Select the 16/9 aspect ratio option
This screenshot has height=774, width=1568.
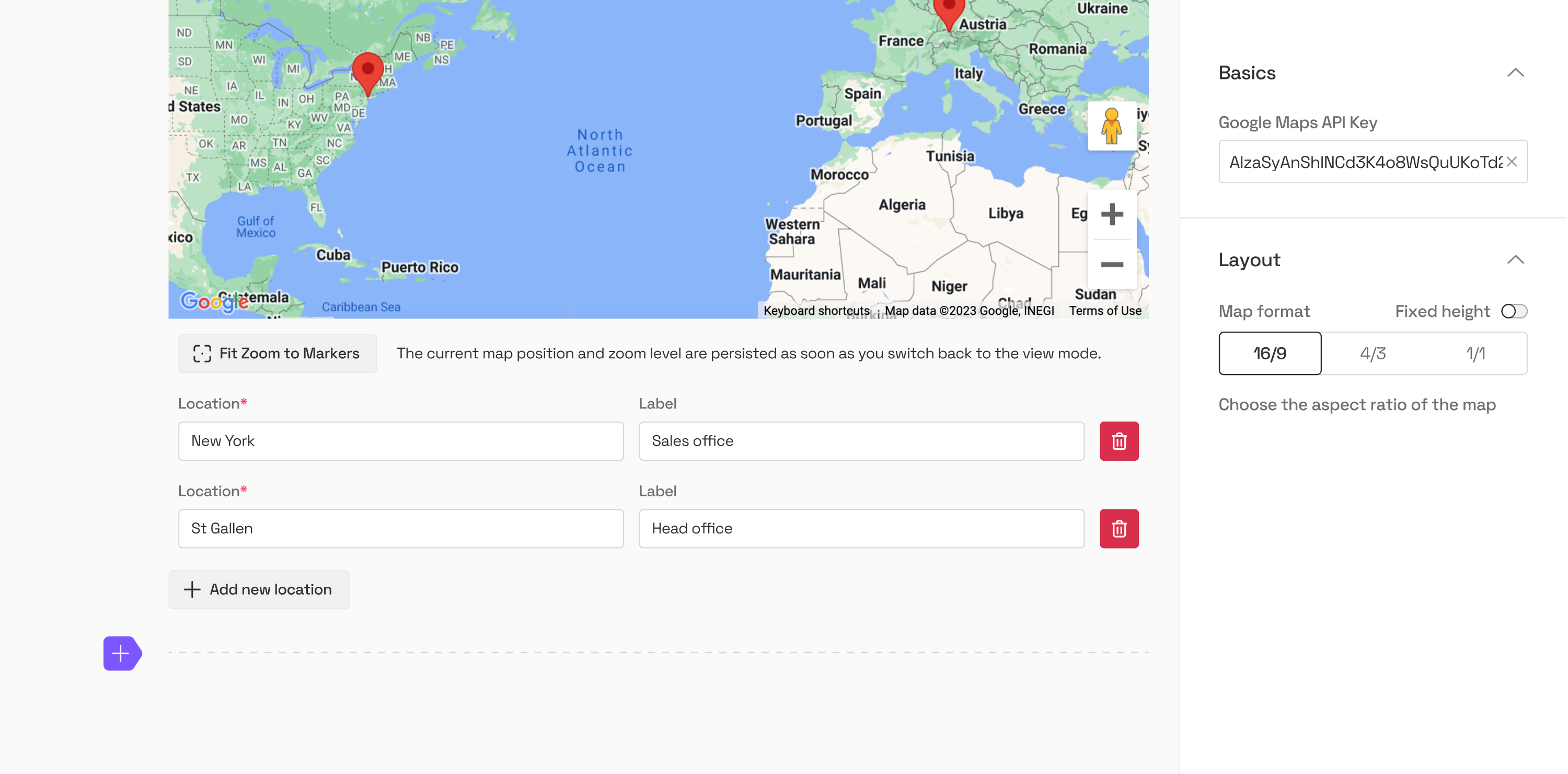coord(1270,353)
